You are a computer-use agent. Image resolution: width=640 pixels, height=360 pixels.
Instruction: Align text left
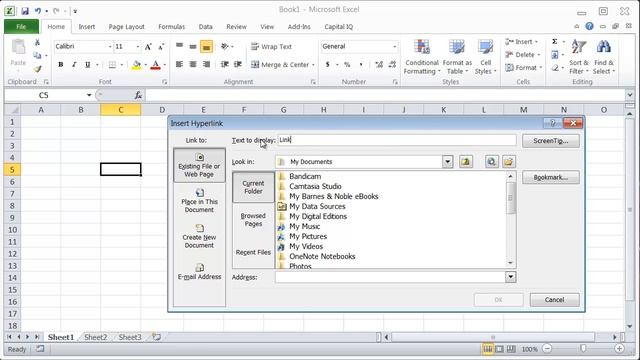point(179,64)
